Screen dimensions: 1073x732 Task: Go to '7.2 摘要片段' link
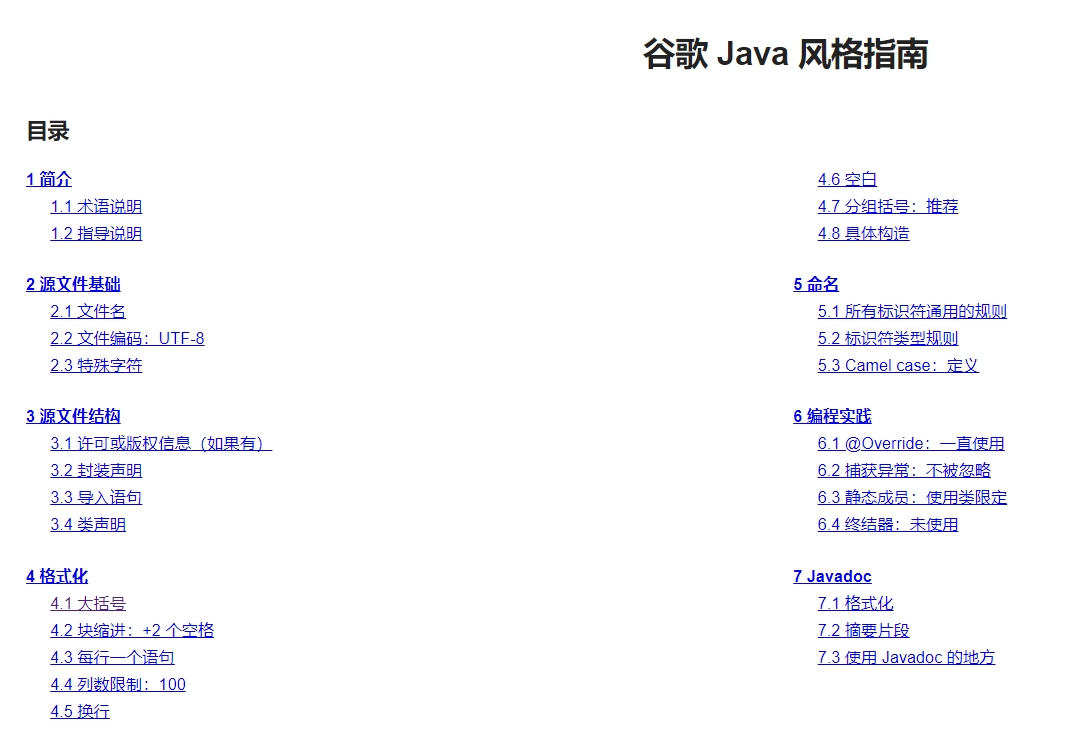(x=864, y=630)
